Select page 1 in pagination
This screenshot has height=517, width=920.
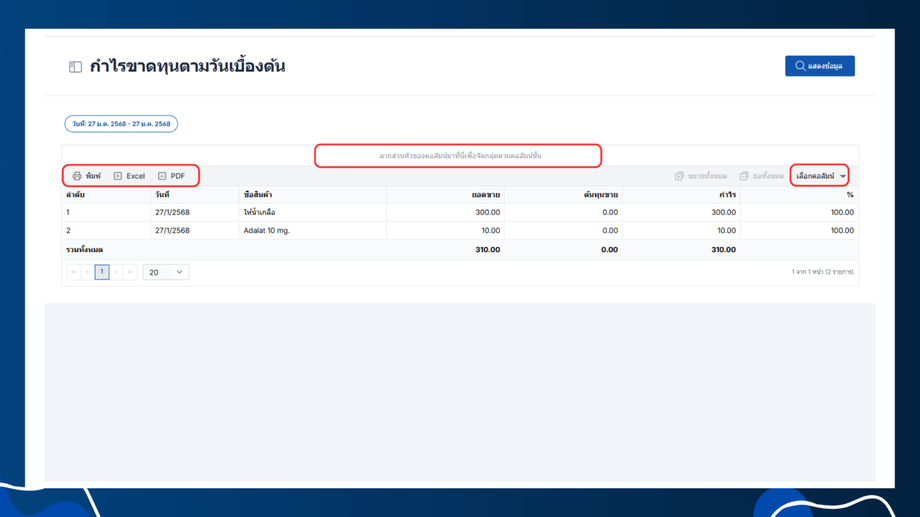(102, 272)
